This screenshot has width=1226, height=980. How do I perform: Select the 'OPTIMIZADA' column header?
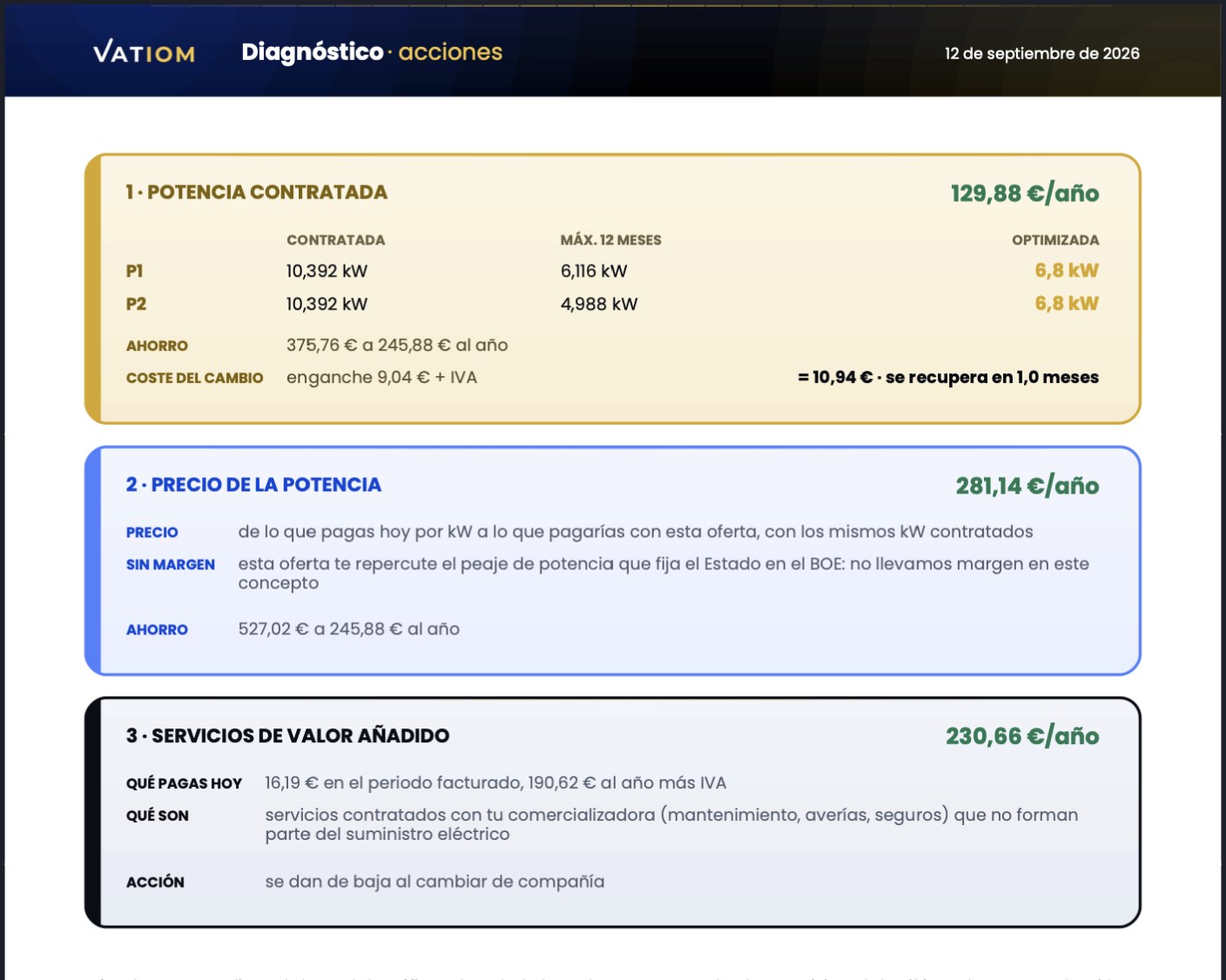click(x=1055, y=240)
